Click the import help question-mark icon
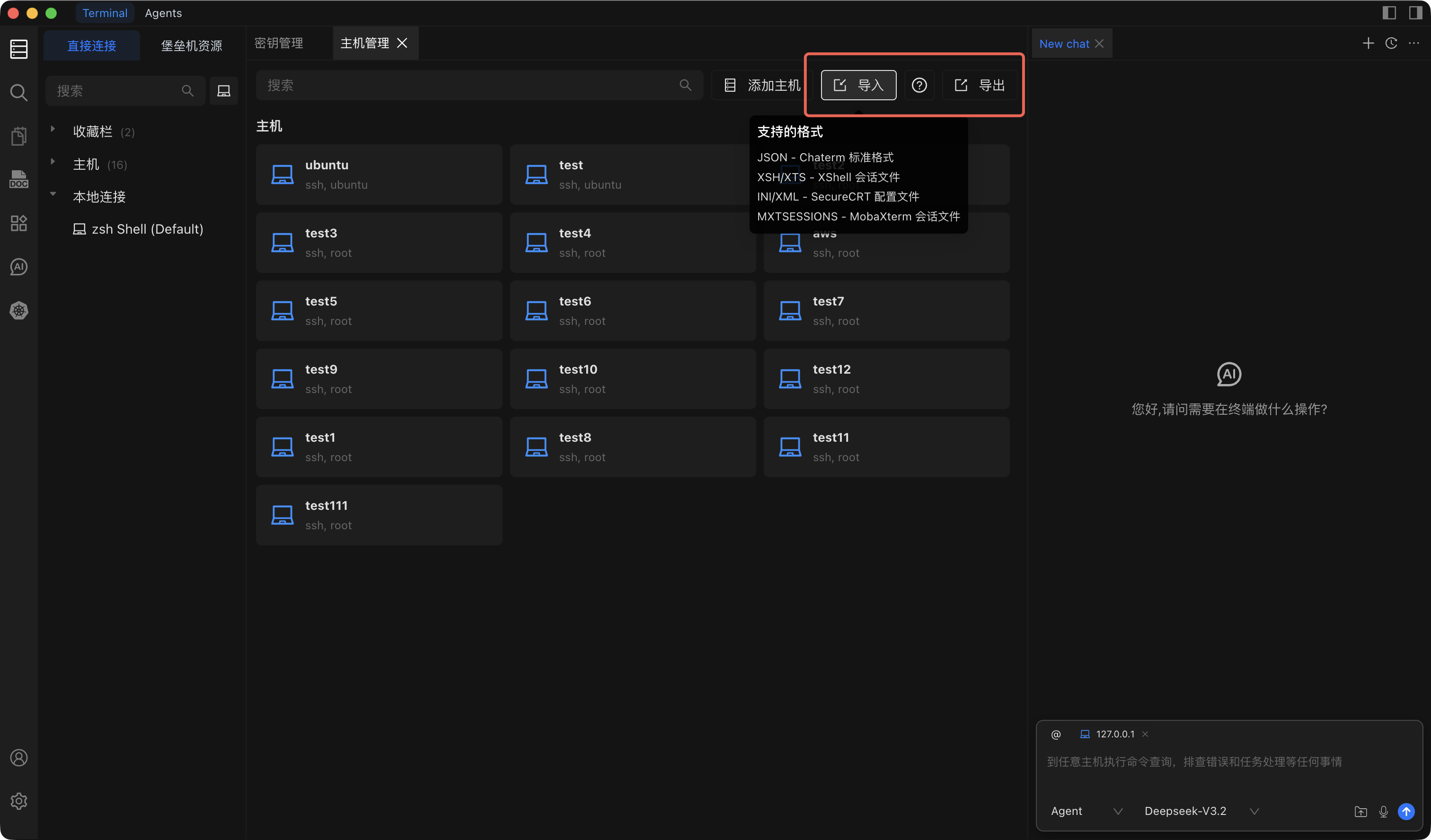Screen dimensions: 1431x840 [919, 85]
